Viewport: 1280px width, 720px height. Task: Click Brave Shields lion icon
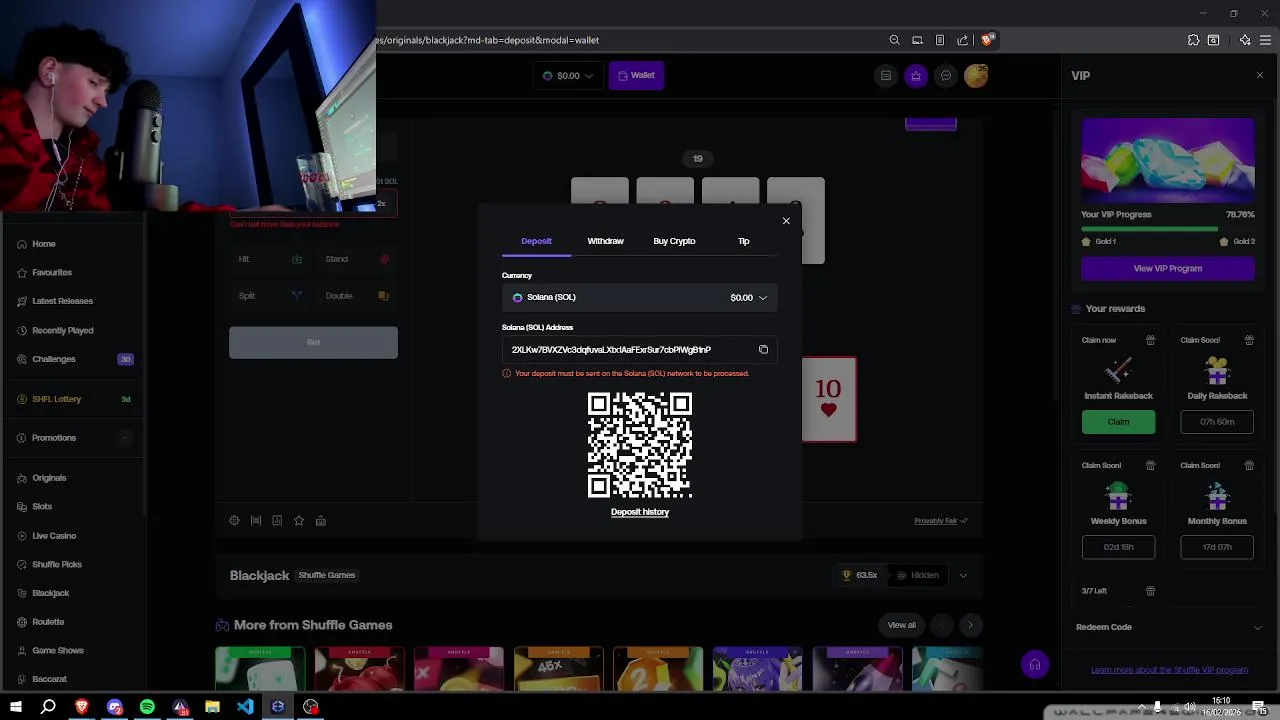987,40
